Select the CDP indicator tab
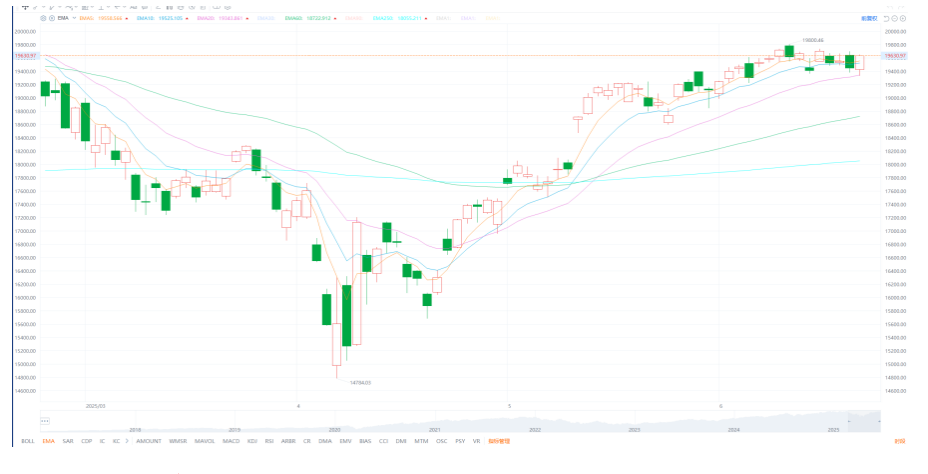928x474 pixels. 86,441
